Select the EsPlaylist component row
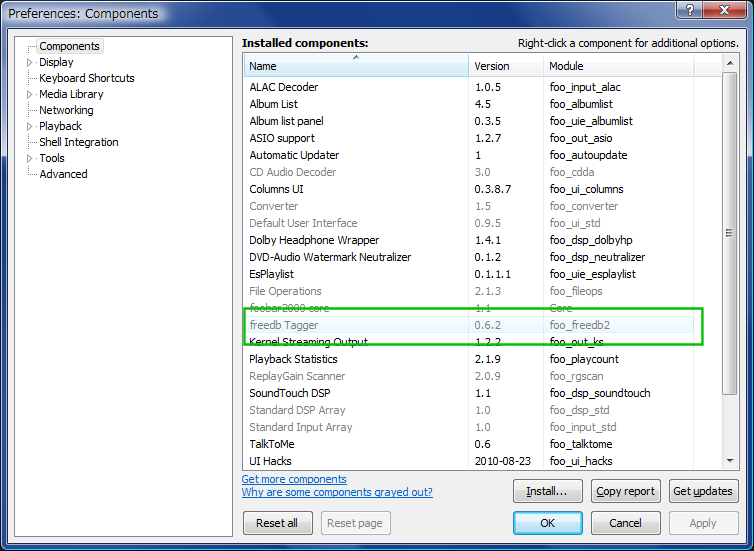This screenshot has width=754, height=551. (x=469, y=274)
